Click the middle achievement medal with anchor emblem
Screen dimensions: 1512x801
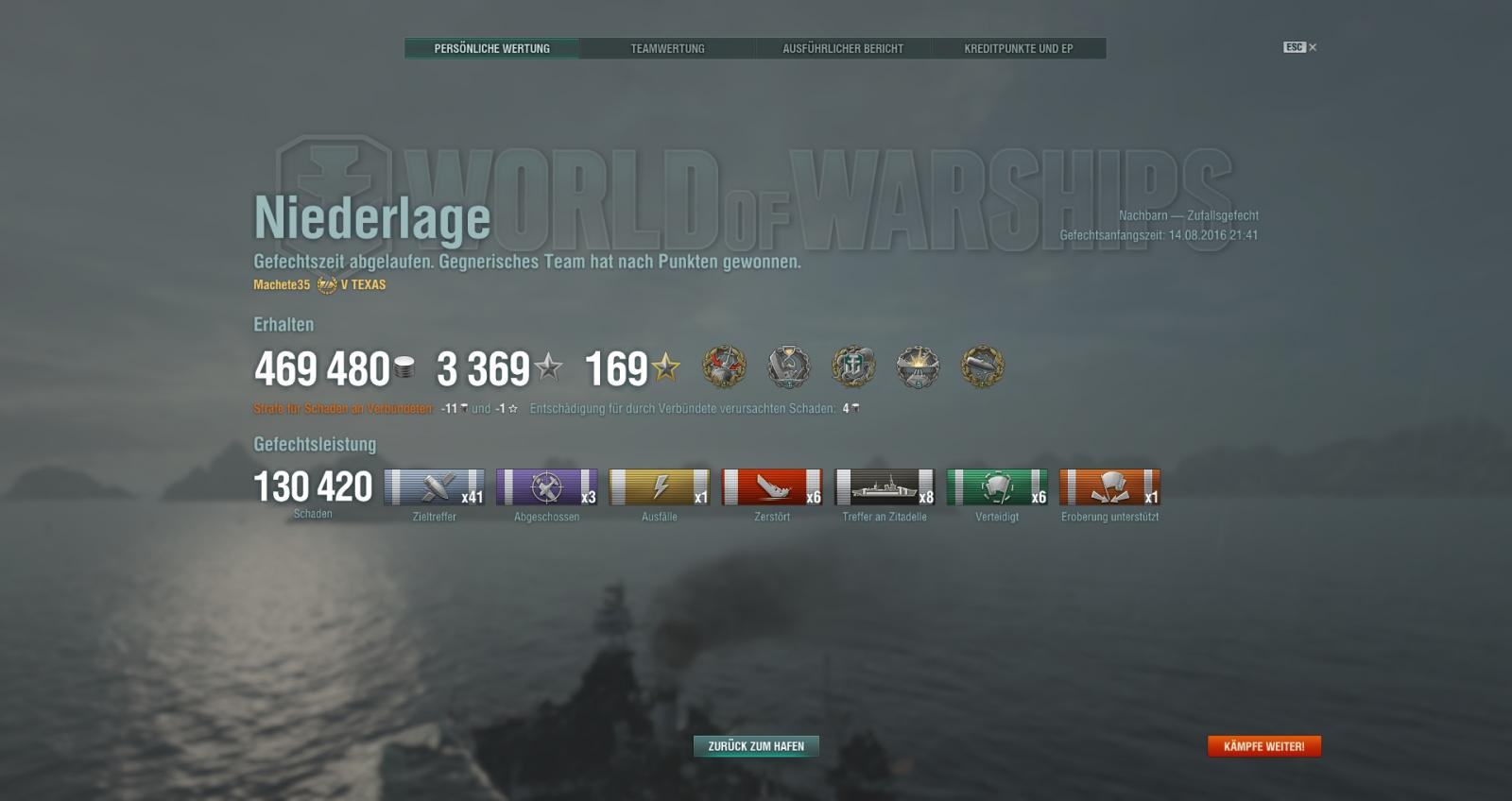(853, 366)
